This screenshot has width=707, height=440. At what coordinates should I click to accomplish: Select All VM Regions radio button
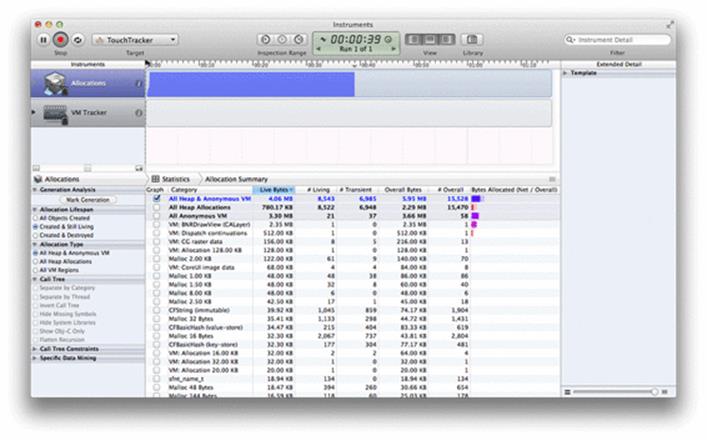tap(35, 270)
